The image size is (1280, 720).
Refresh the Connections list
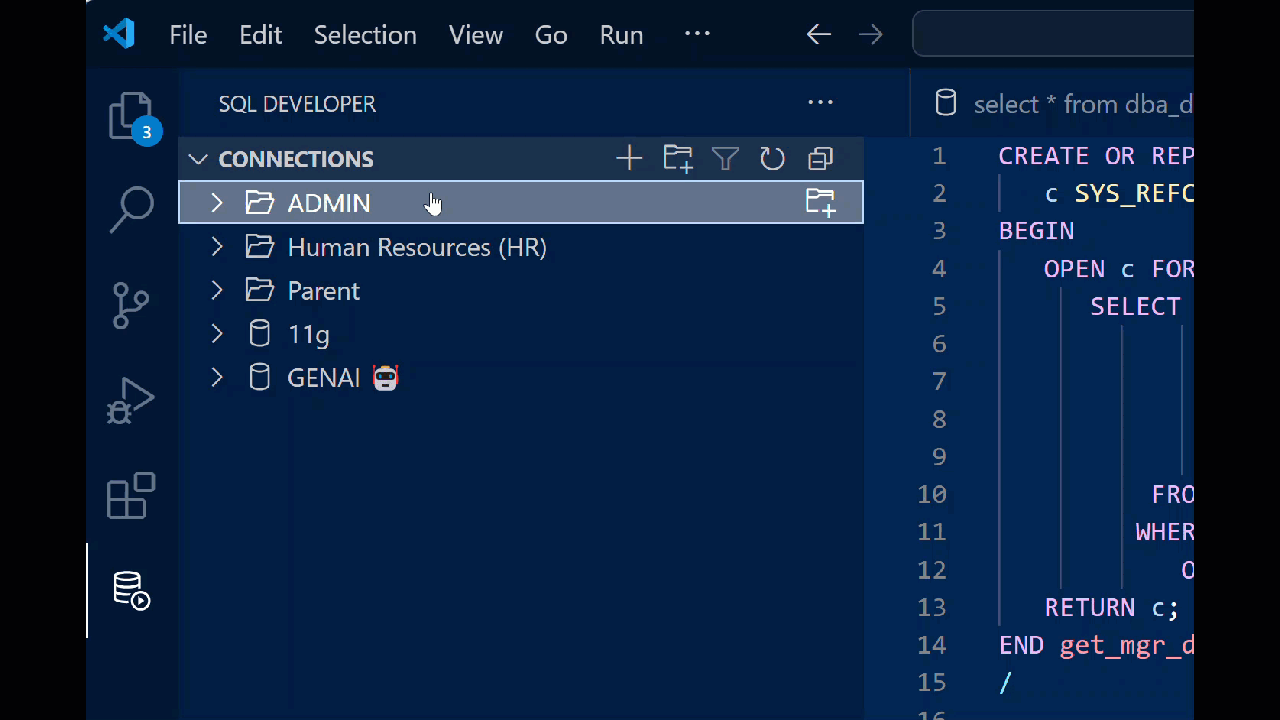pos(772,158)
